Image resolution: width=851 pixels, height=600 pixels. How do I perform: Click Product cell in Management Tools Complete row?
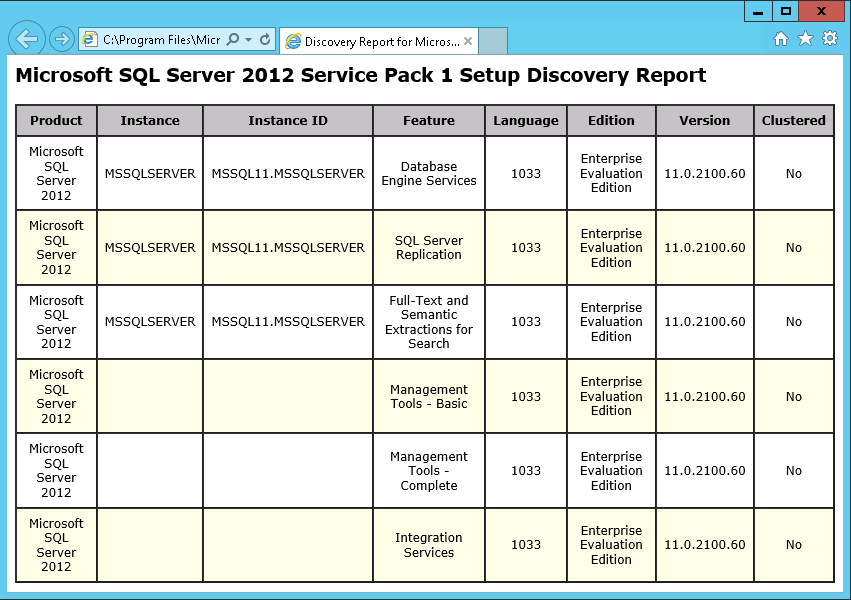click(x=56, y=470)
